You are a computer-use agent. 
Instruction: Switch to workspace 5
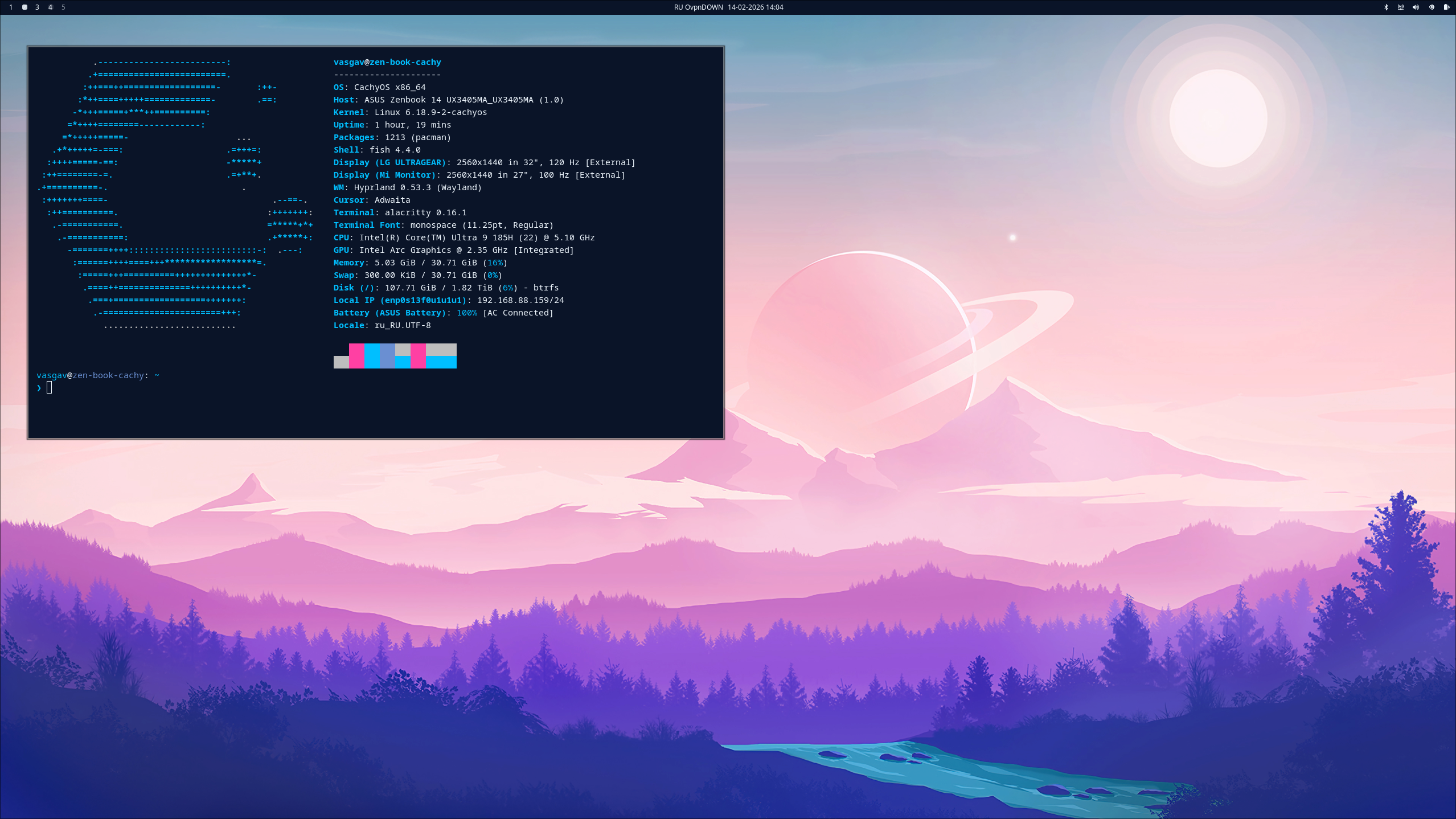pyautogui.click(x=63, y=7)
